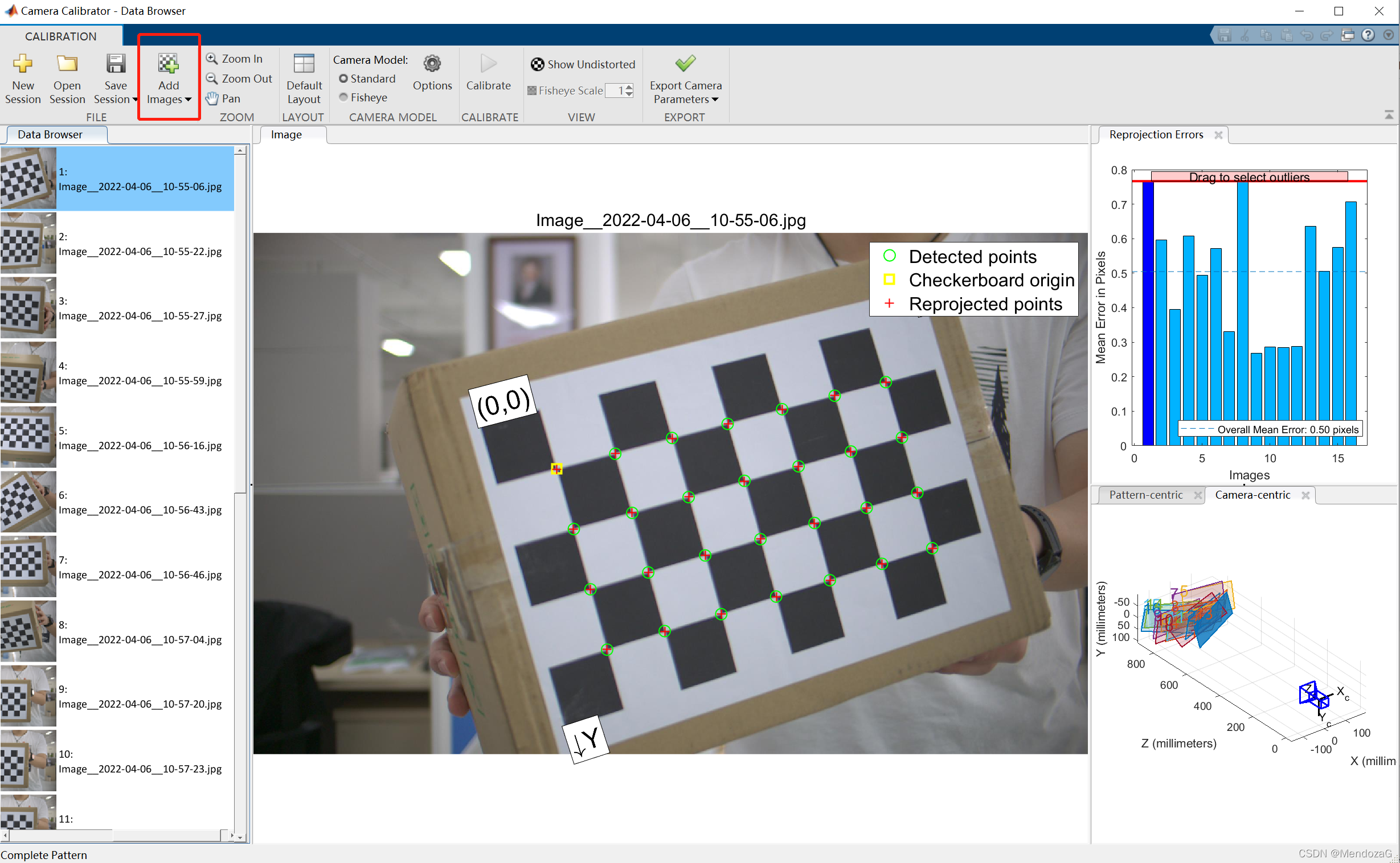Open the Save Session dropdown arrow
The height and width of the screenshot is (863, 1400).
(x=136, y=100)
